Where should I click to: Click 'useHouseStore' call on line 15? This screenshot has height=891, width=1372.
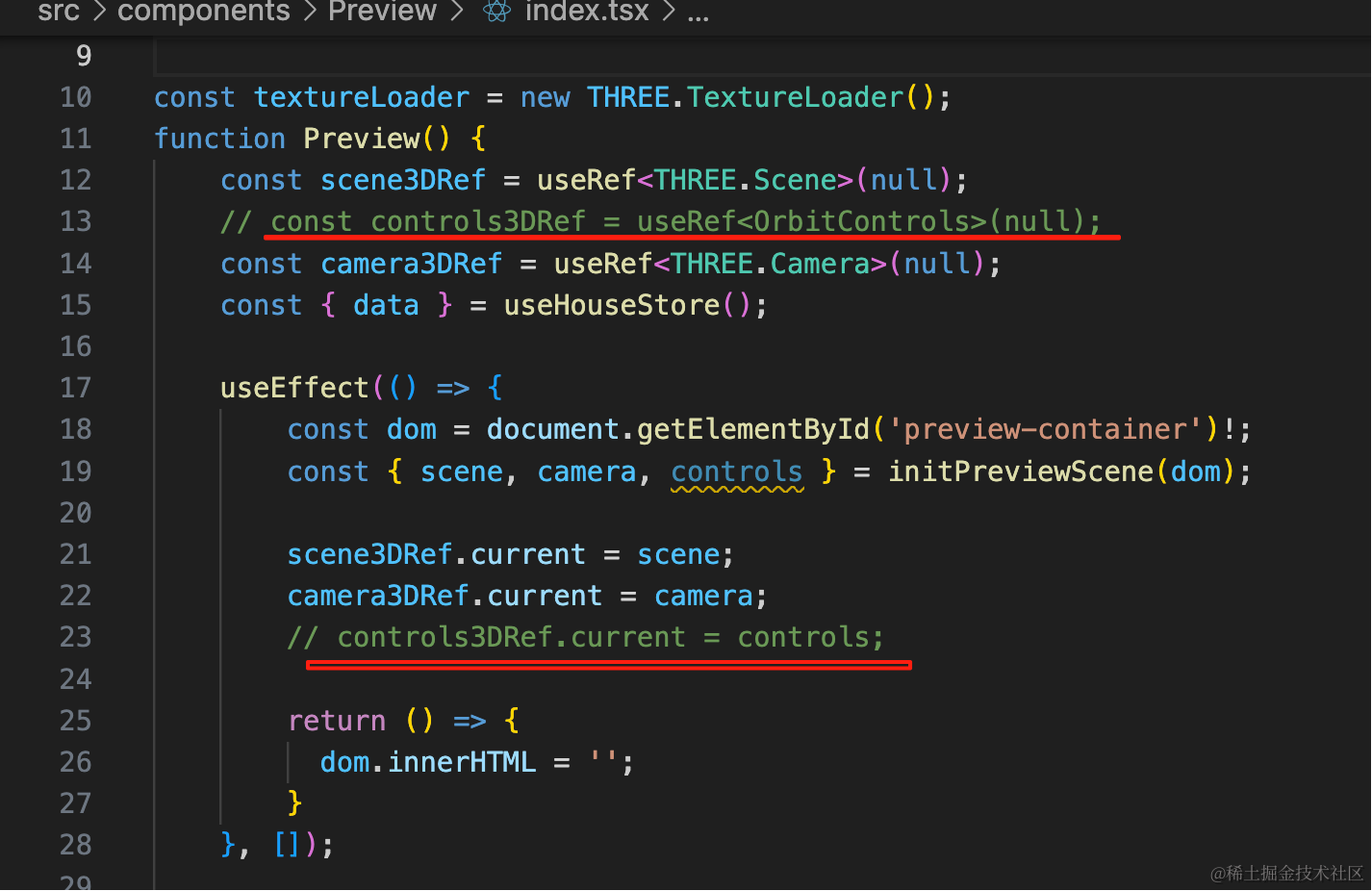(612, 305)
